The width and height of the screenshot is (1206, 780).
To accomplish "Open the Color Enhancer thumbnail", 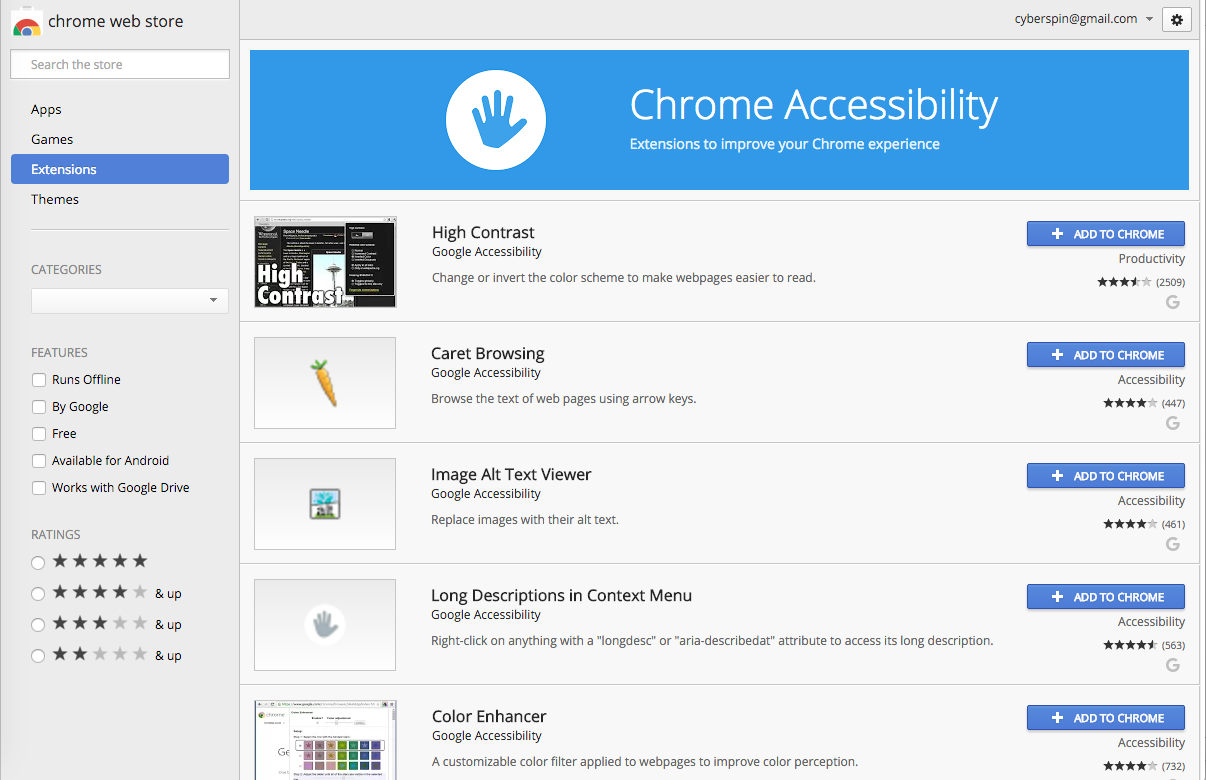I will coord(325,740).
